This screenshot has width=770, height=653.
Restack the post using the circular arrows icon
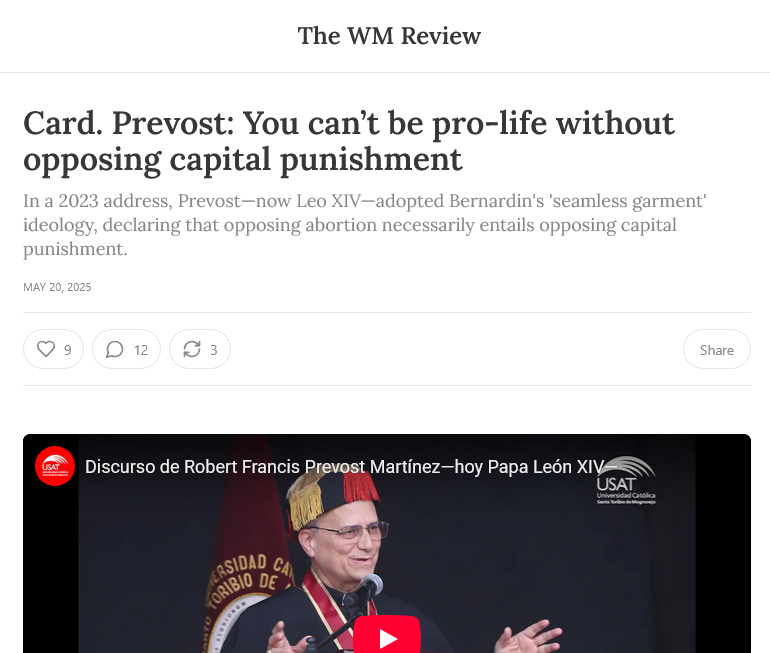click(192, 349)
